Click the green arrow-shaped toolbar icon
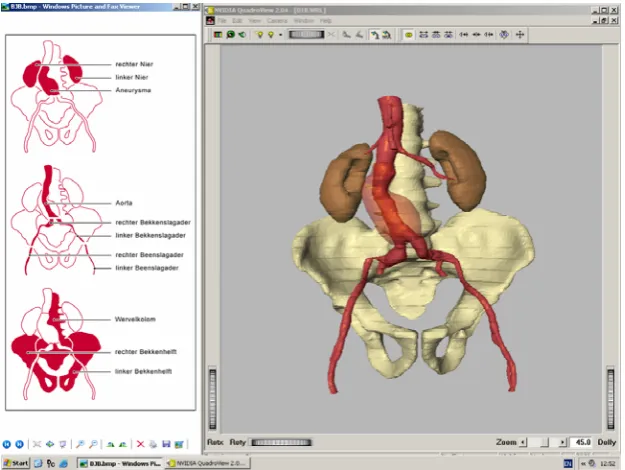The image size is (625, 470). tap(242, 35)
